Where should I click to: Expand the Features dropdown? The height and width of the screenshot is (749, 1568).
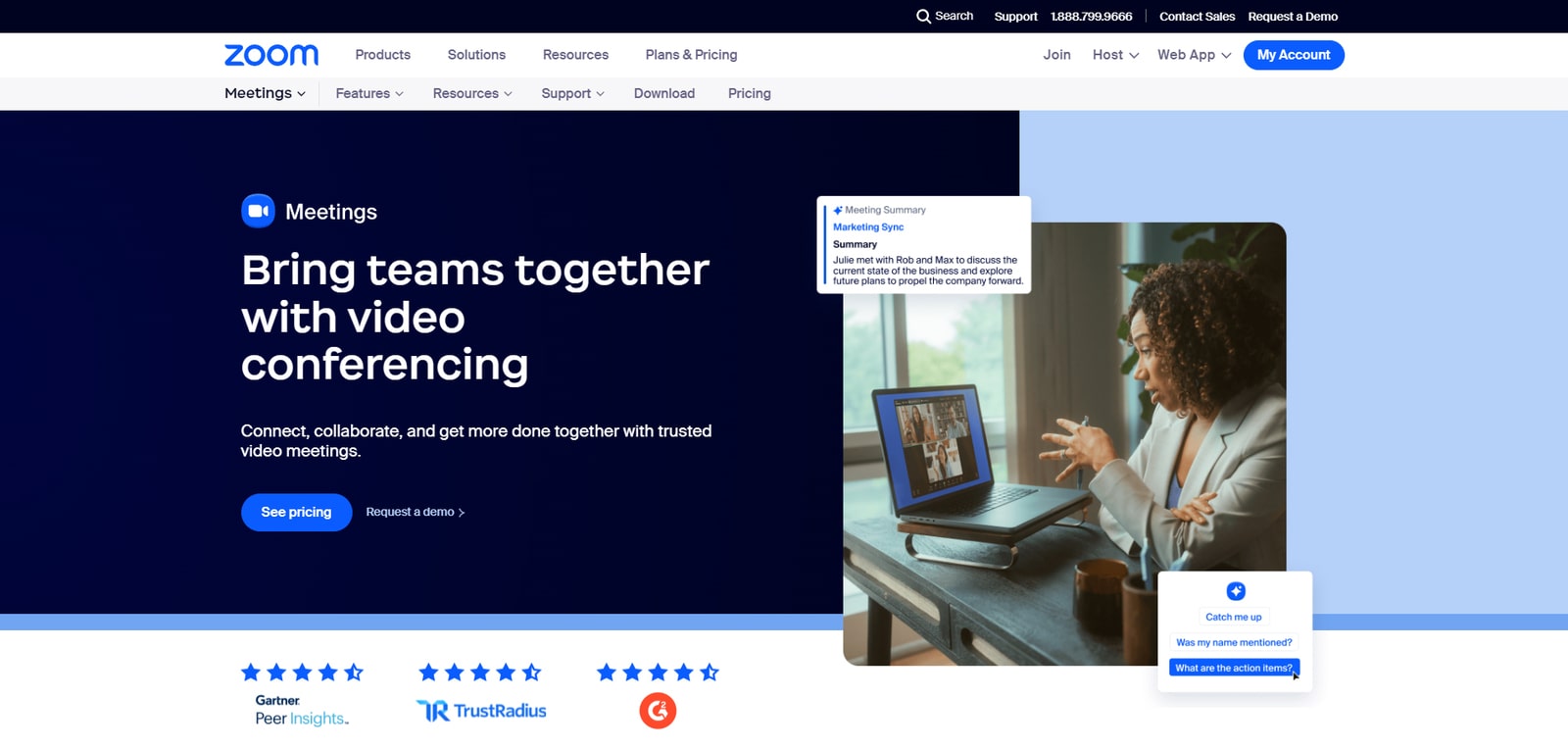click(x=369, y=93)
